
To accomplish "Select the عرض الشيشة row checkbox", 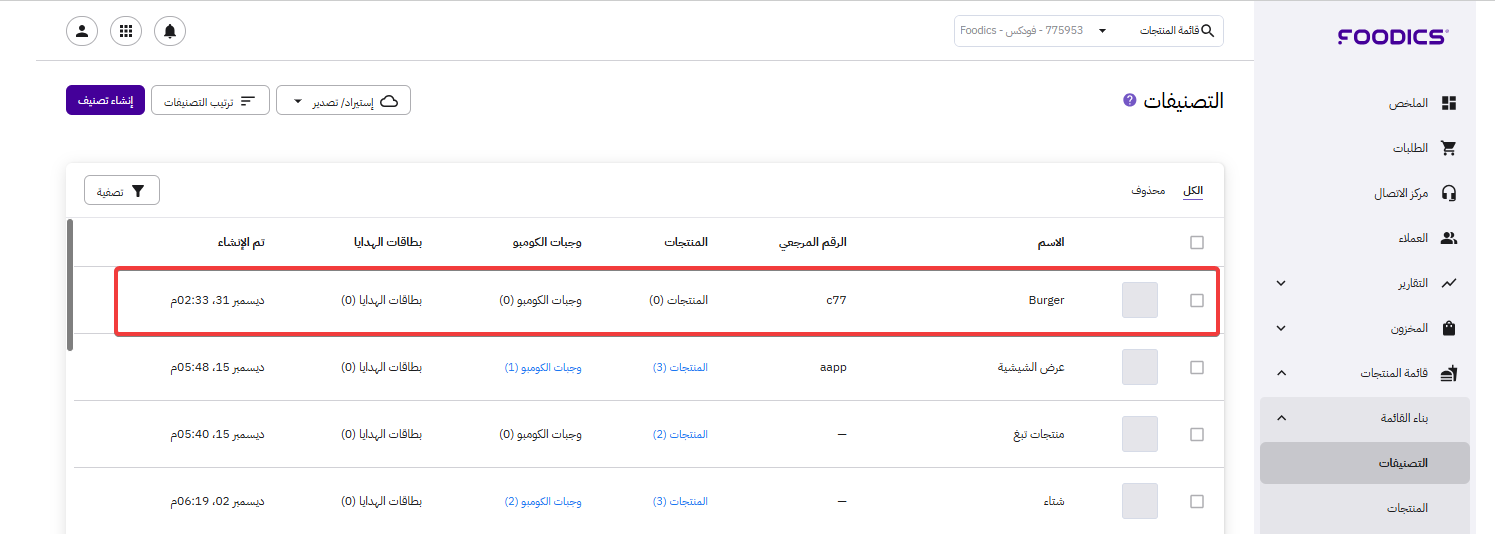I will [x=1197, y=367].
